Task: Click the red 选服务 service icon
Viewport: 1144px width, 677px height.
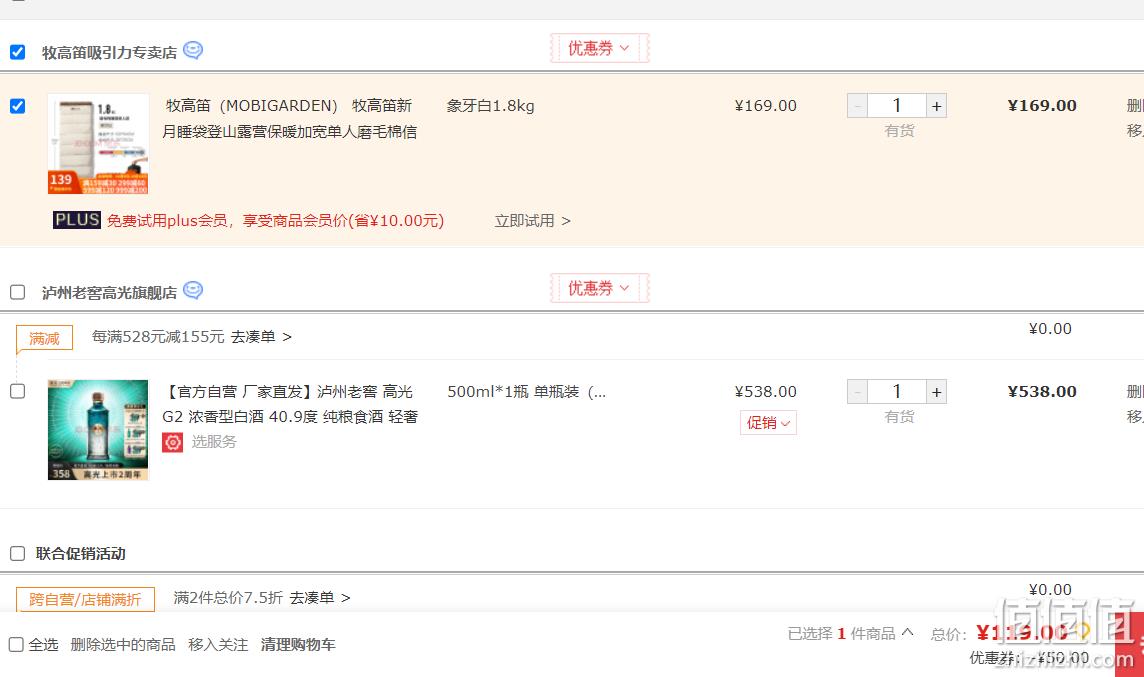Action: (x=172, y=442)
